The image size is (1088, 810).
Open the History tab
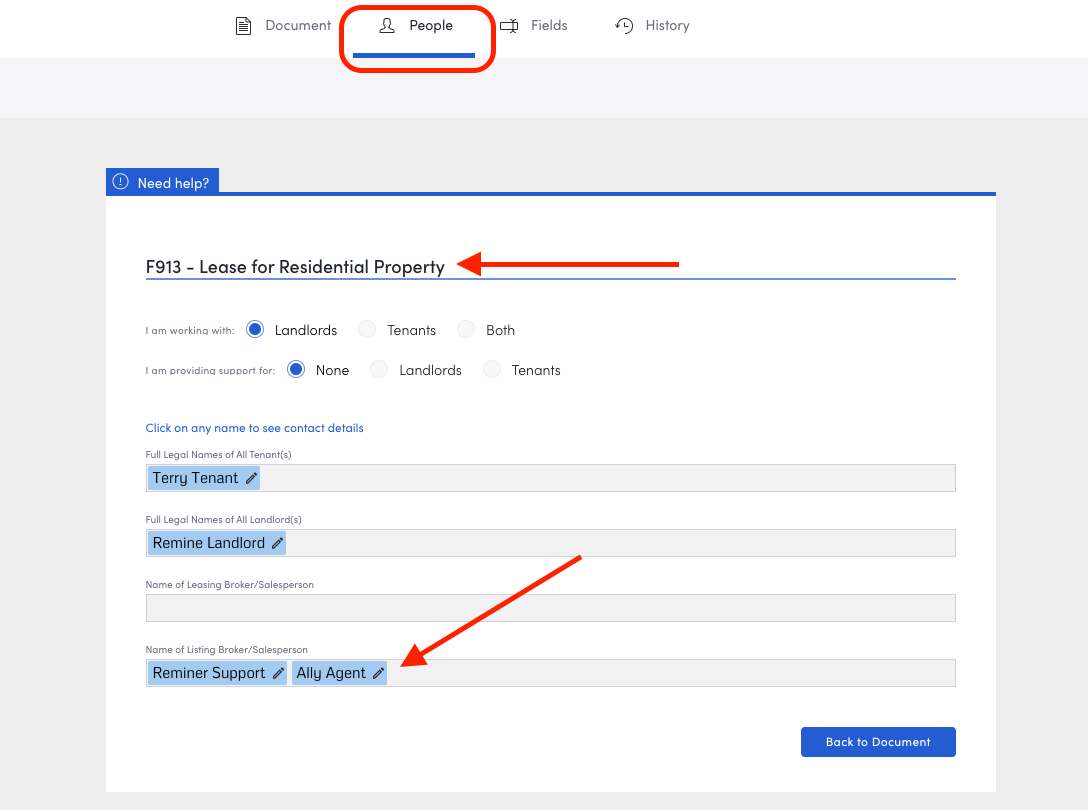tap(652, 26)
